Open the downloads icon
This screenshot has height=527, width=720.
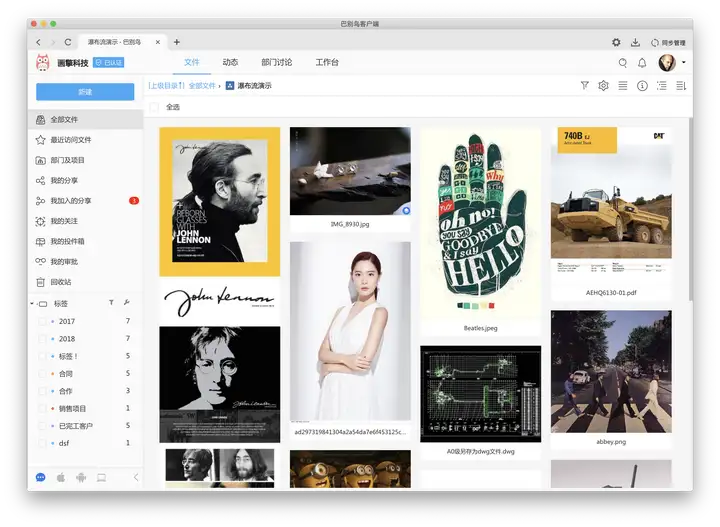pos(635,42)
